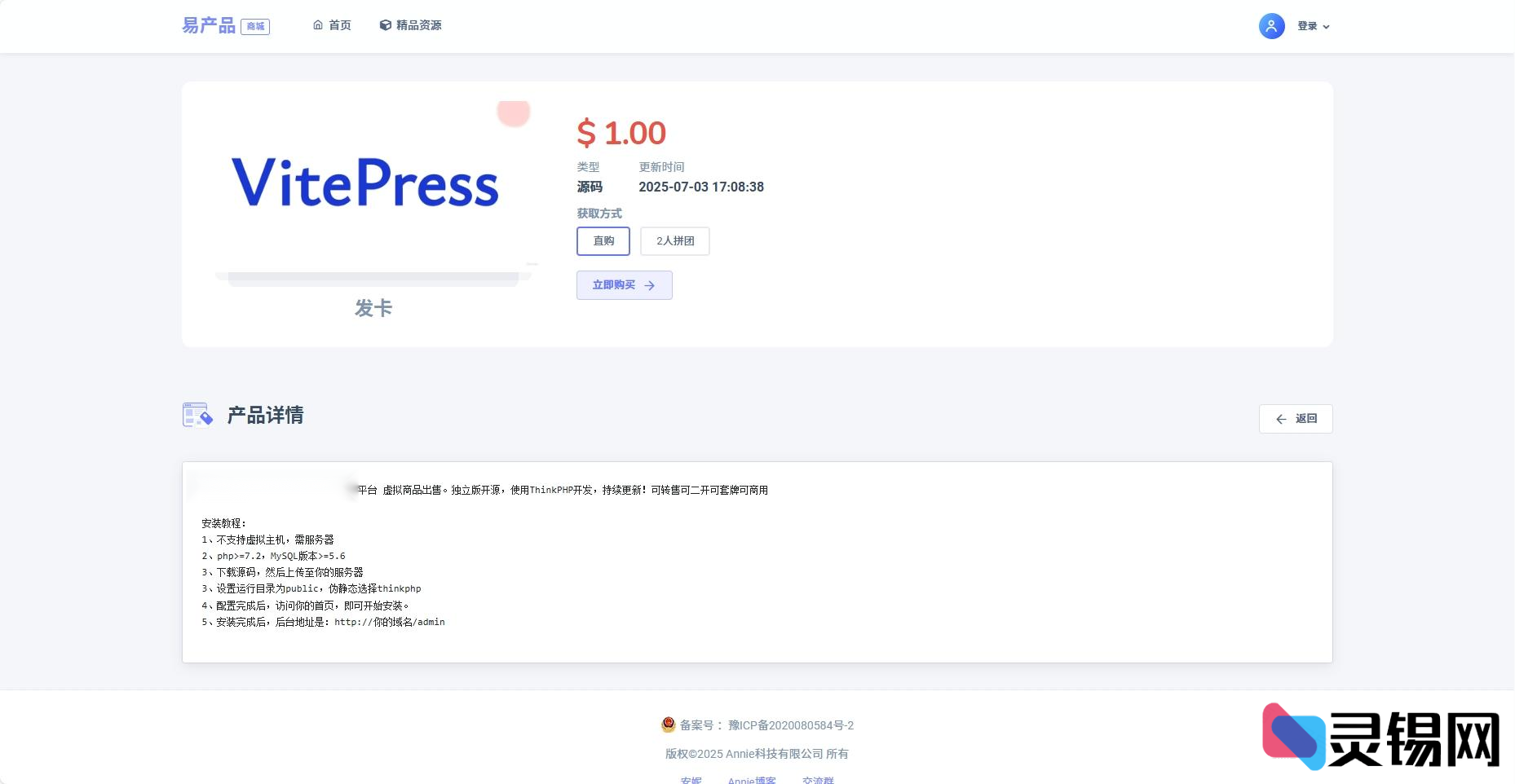Image resolution: width=1515 pixels, height=784 pixels.
Task: Click the 首页 home icon
Action: tap(317, 25)
